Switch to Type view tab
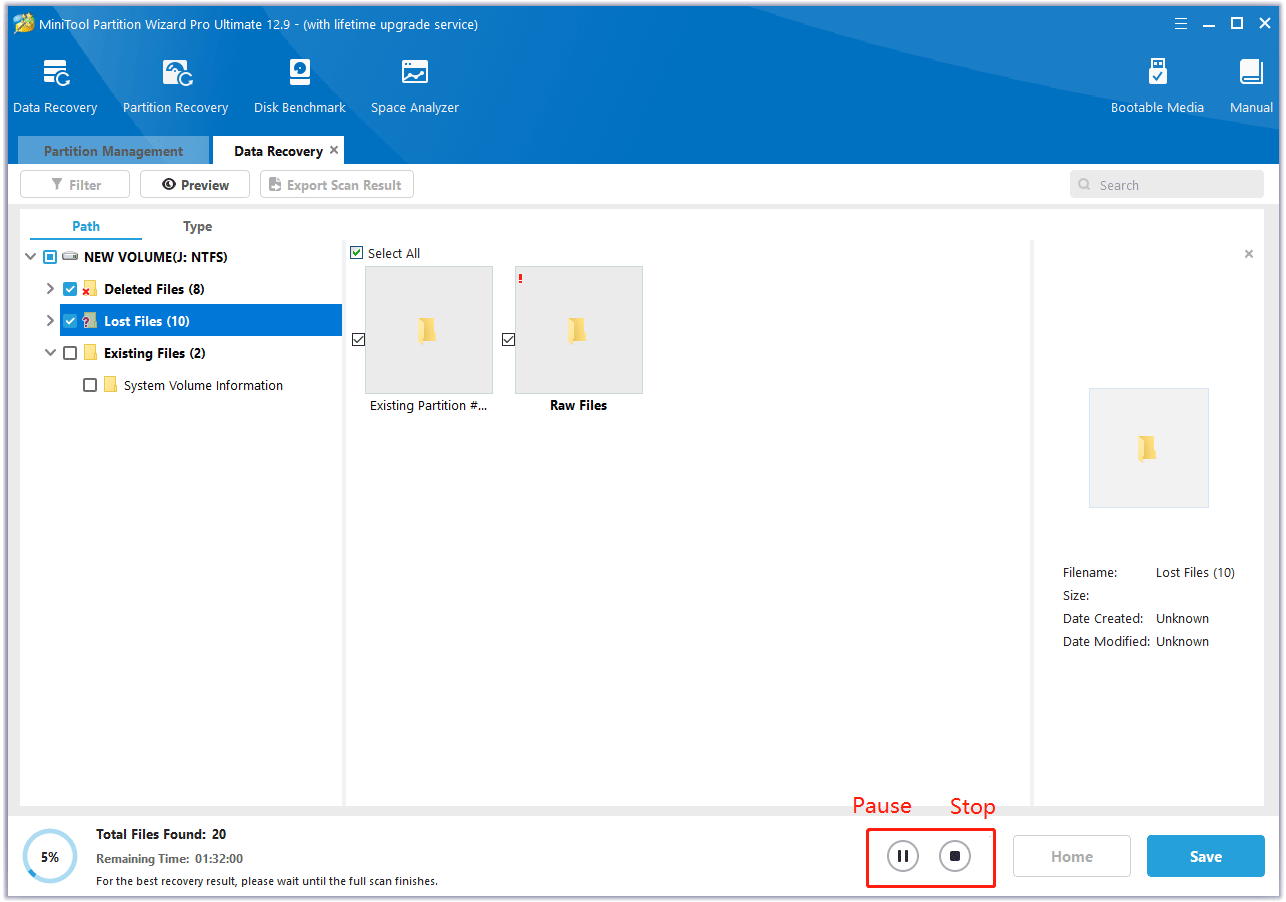Image resolution: width=1286 pixels, height=902 pixels. click(x=197, y=226)
